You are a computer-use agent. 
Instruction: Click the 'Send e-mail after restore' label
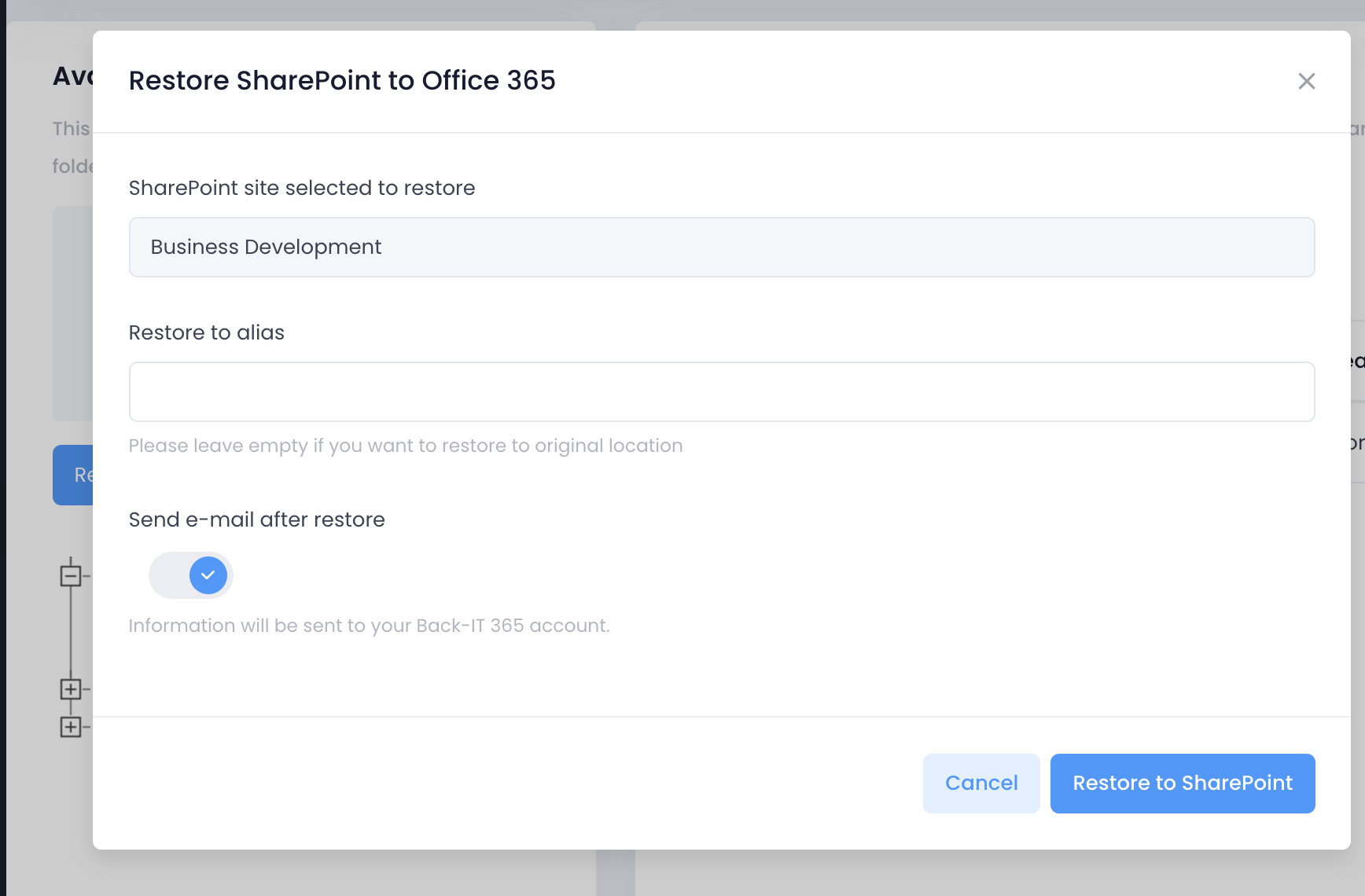(257, 520)
